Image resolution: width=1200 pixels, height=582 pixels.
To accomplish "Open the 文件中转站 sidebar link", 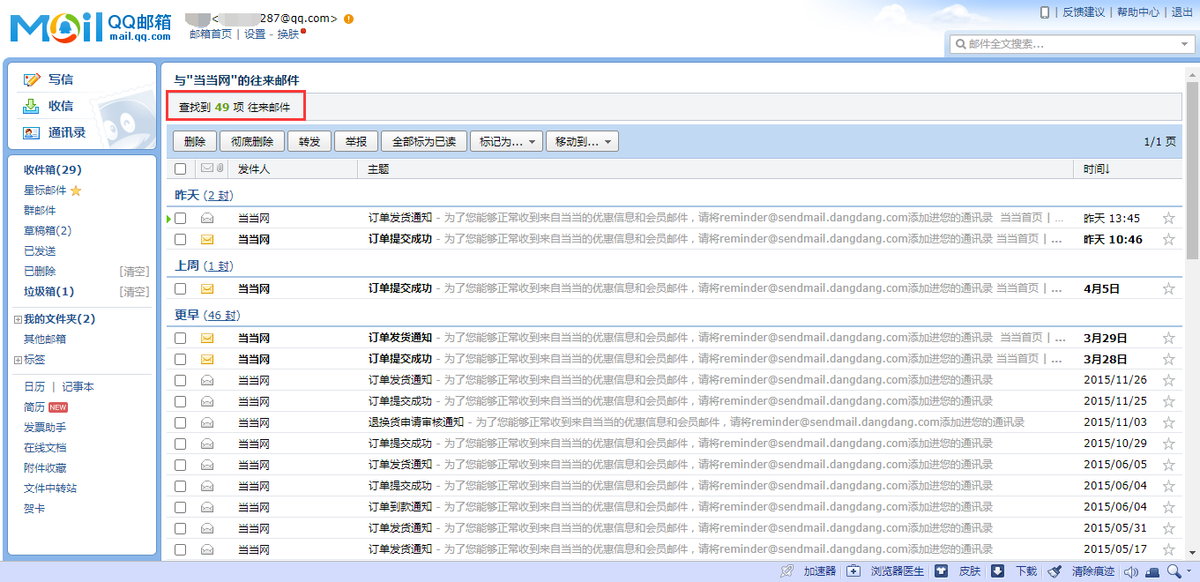I will [50, 488].
